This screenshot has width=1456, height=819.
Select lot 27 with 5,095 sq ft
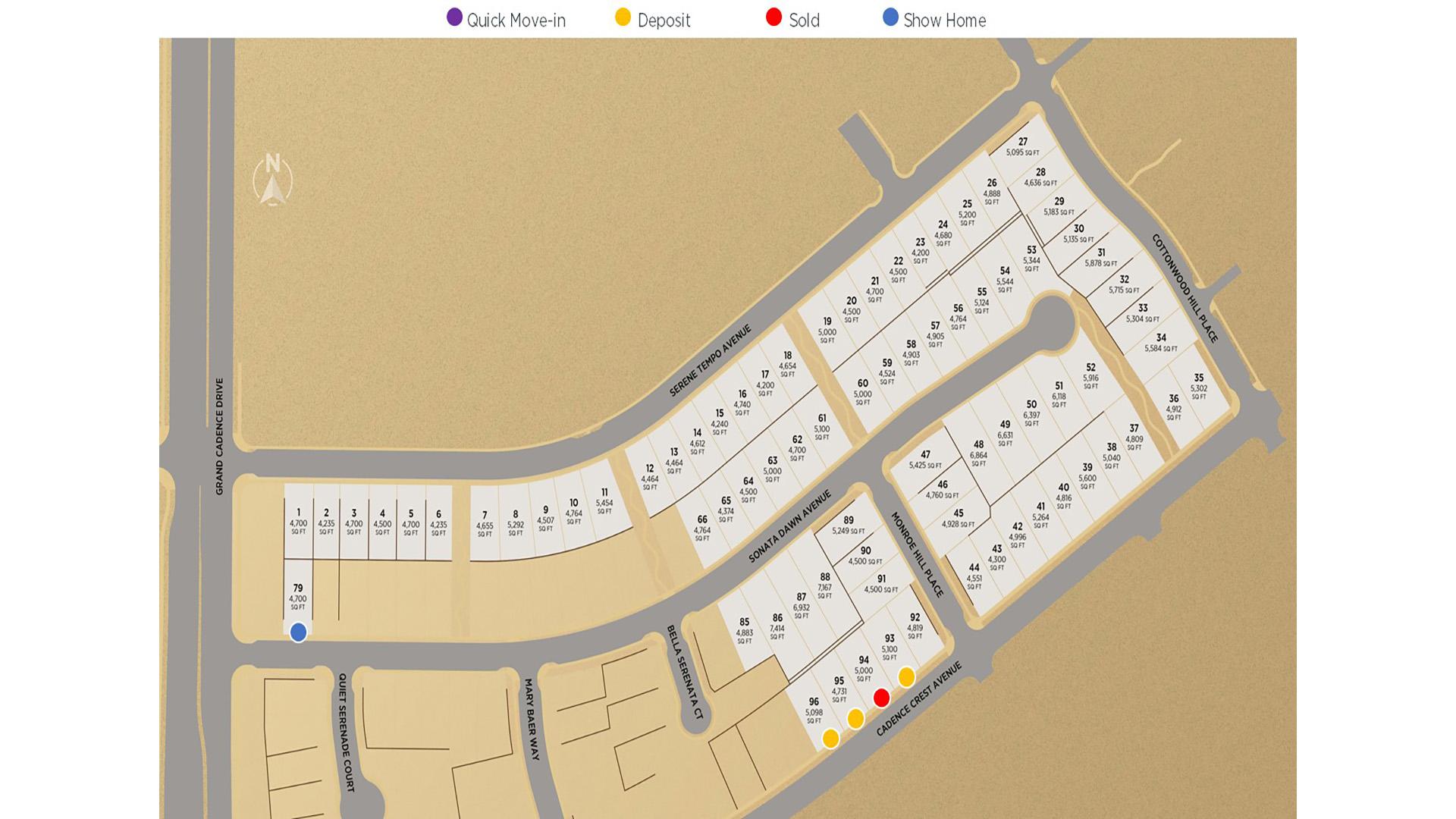[1023, 147]
